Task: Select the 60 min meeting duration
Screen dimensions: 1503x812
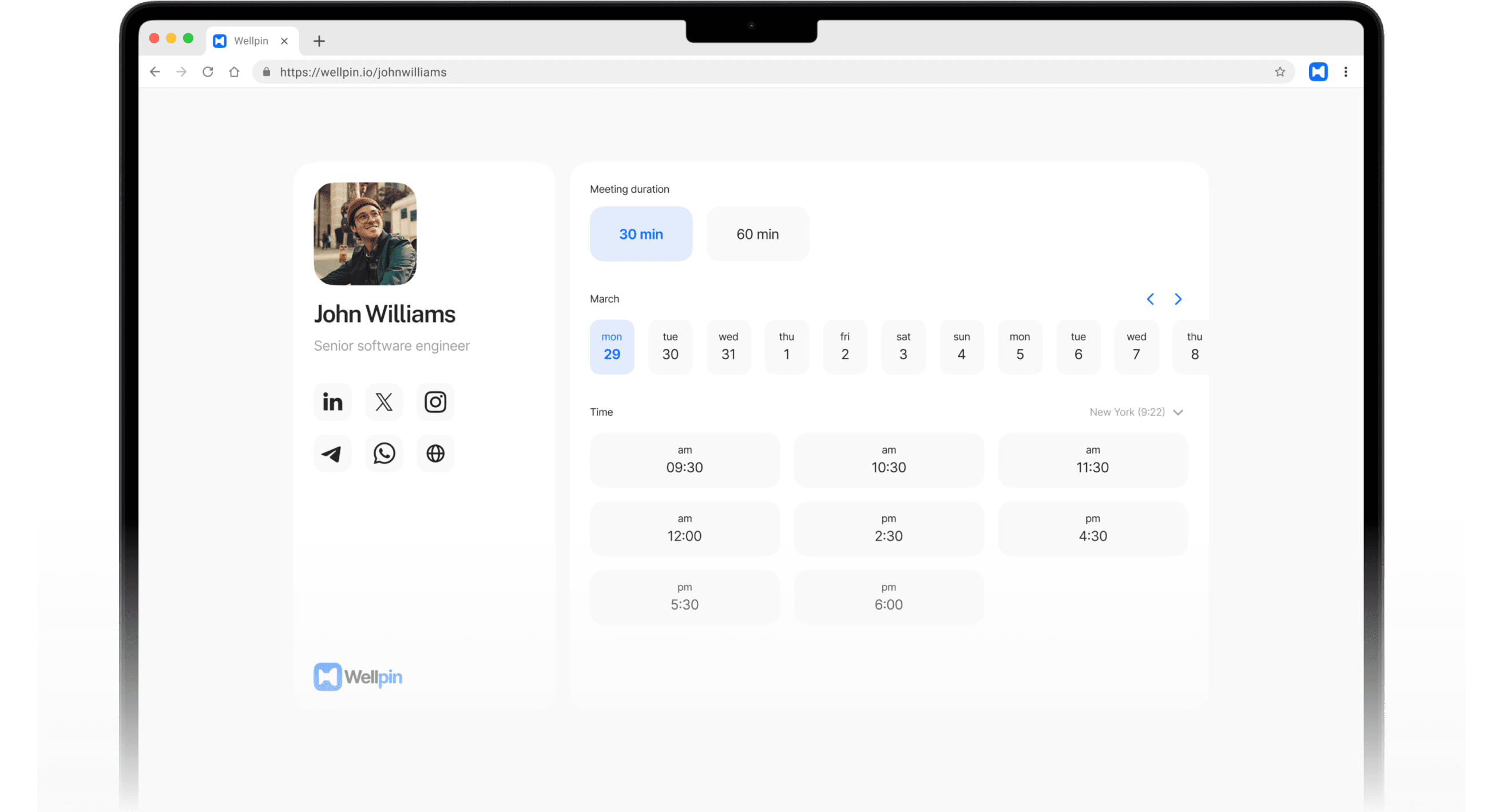Action: (x=758, y=234)
